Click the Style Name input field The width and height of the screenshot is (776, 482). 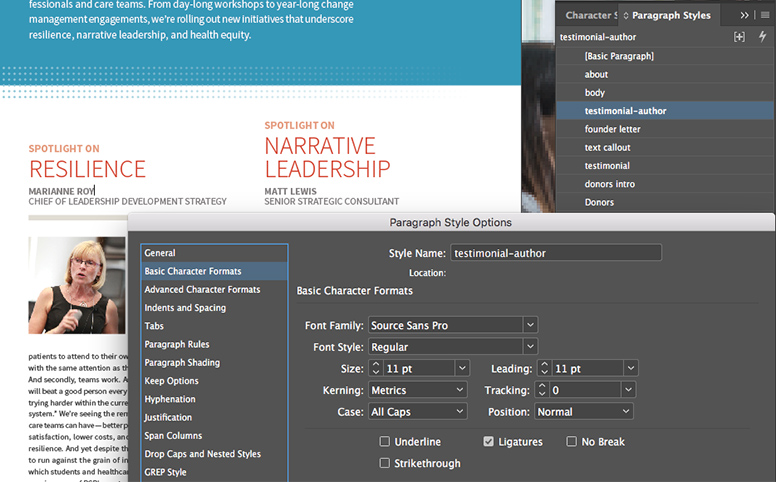[x=556, y=253]
